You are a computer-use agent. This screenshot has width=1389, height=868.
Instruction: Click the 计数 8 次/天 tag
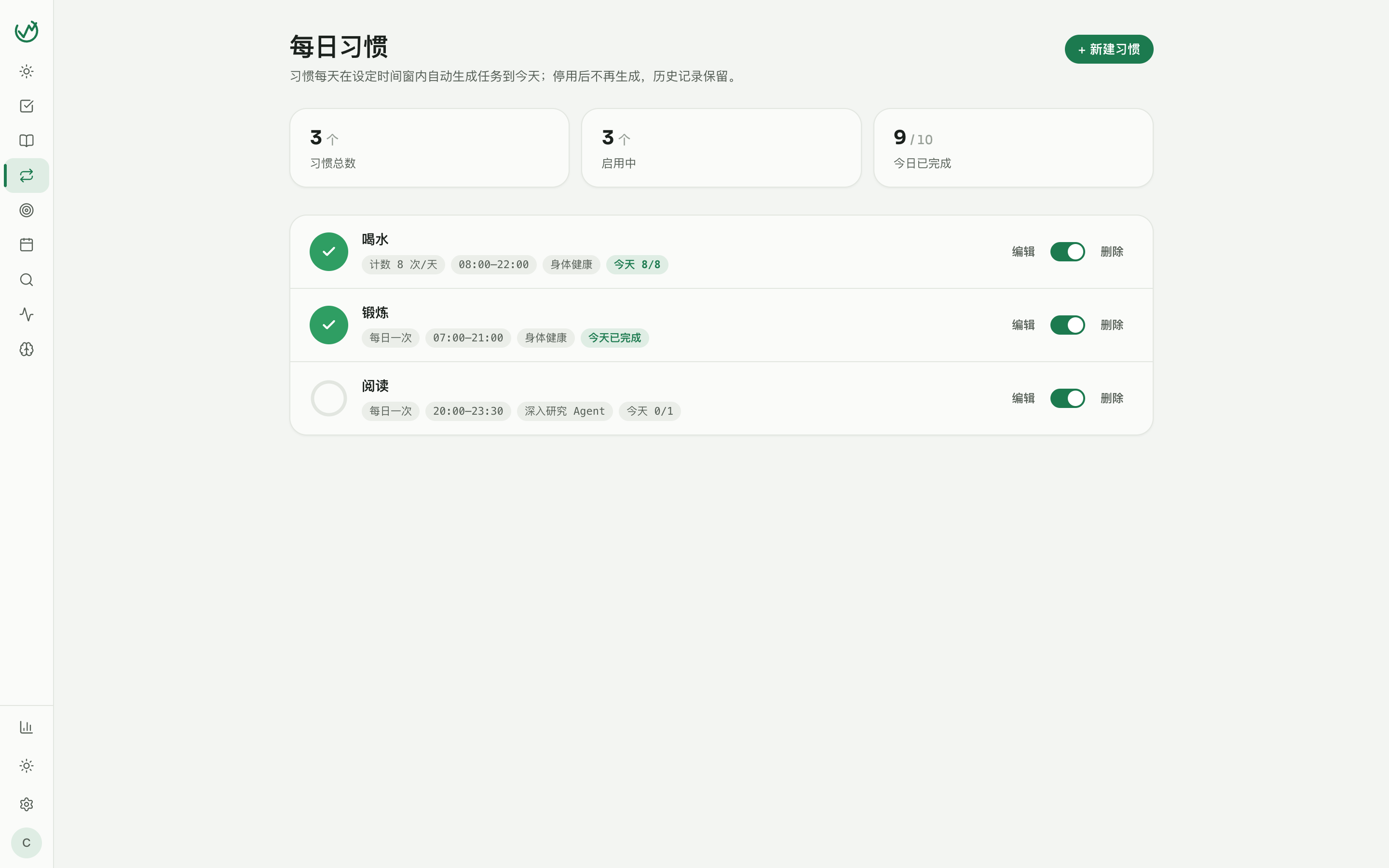pyautogui.click(x=404, y=265)
